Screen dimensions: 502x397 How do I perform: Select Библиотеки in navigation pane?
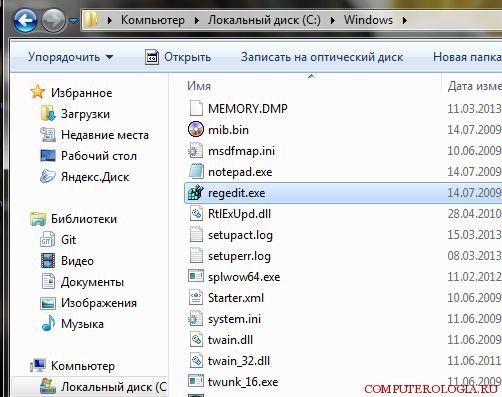[x=84, y=219]
